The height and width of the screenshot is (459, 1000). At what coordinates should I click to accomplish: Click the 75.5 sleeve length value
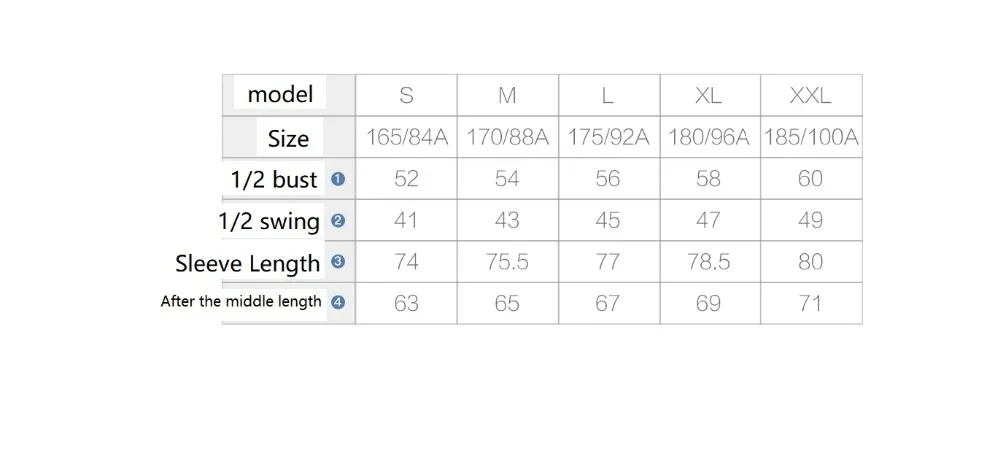(507, 261)
